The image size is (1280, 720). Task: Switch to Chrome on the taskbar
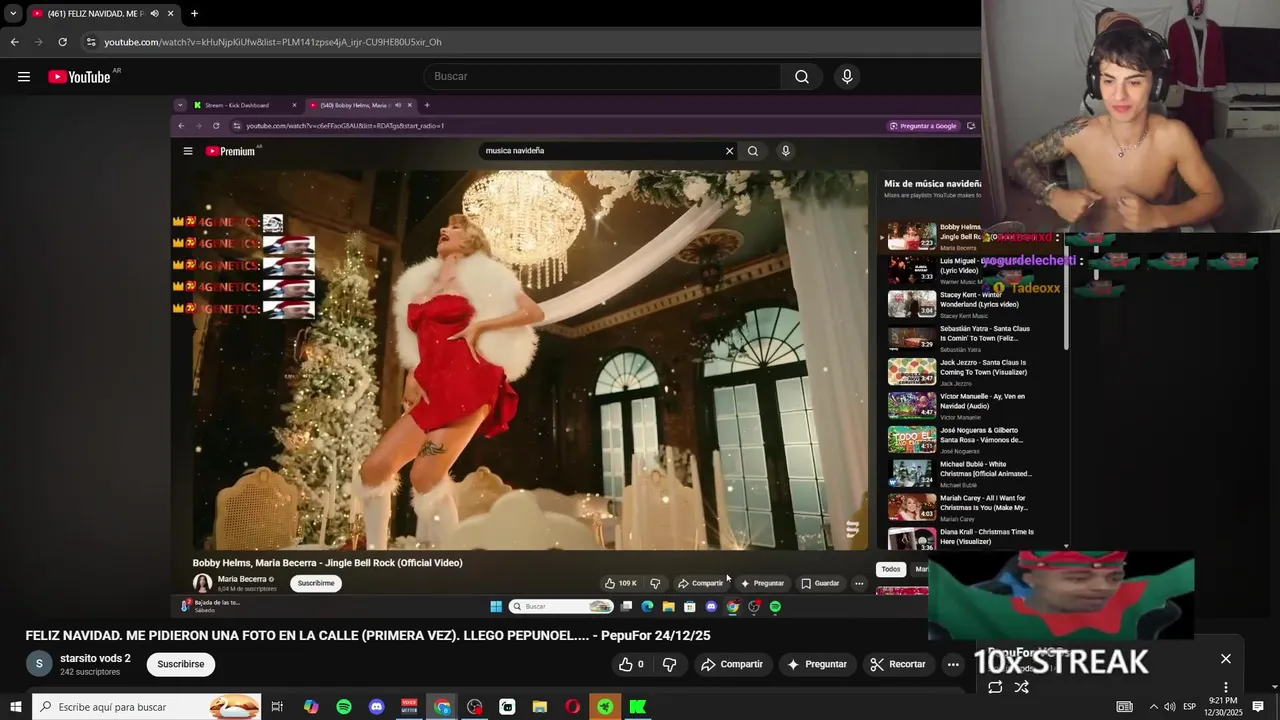442,707
